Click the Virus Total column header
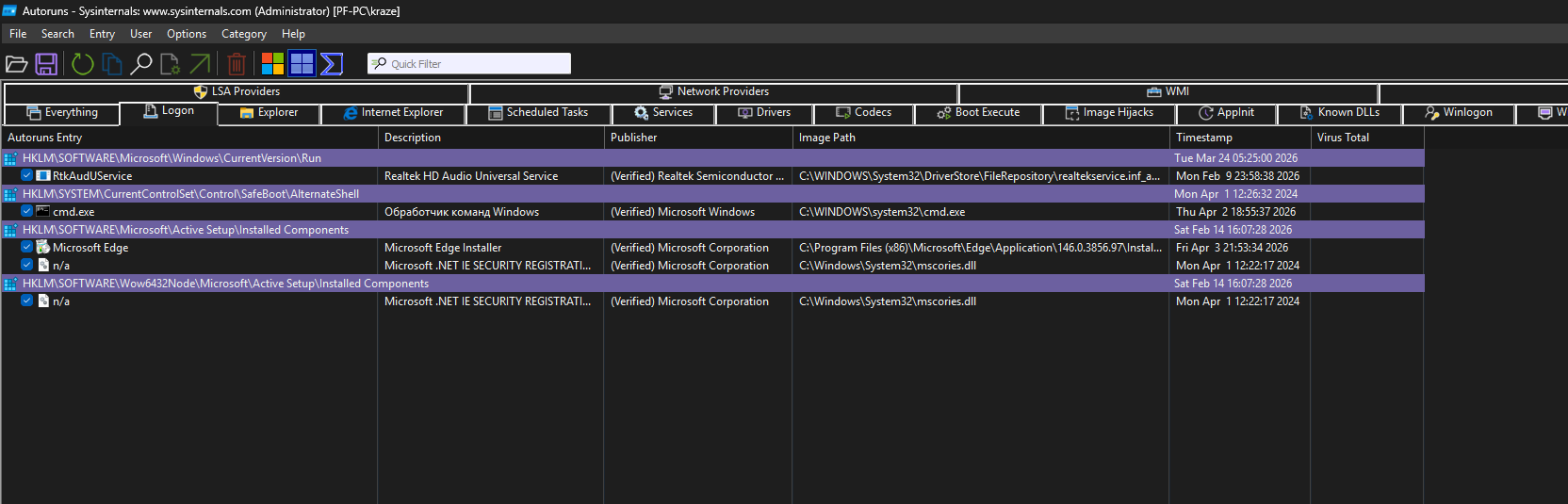 (1367, 138)
